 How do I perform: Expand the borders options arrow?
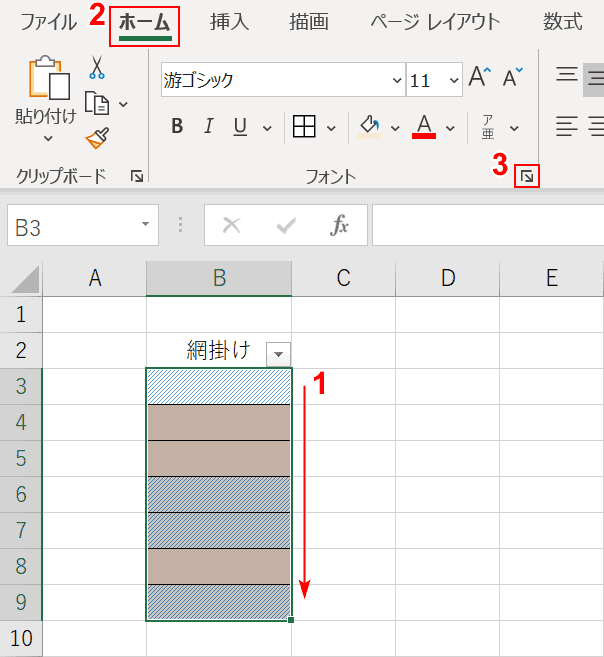coord(331,128)
